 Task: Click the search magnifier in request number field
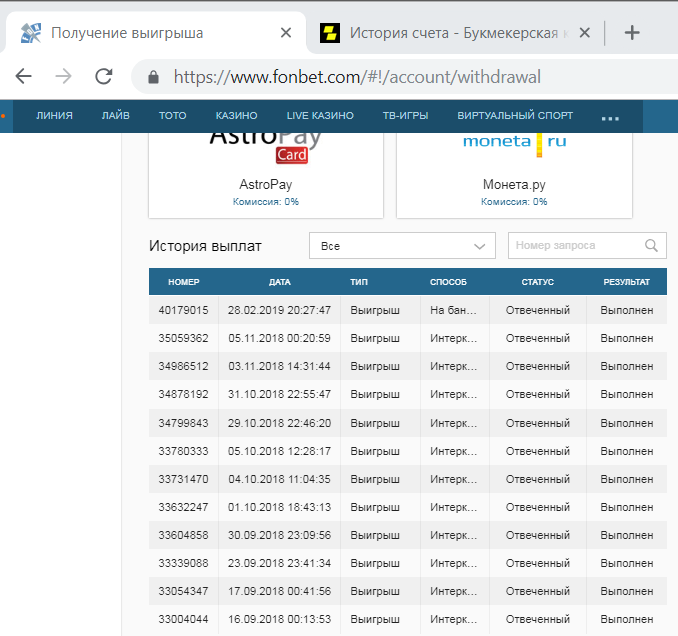point(651,245)
